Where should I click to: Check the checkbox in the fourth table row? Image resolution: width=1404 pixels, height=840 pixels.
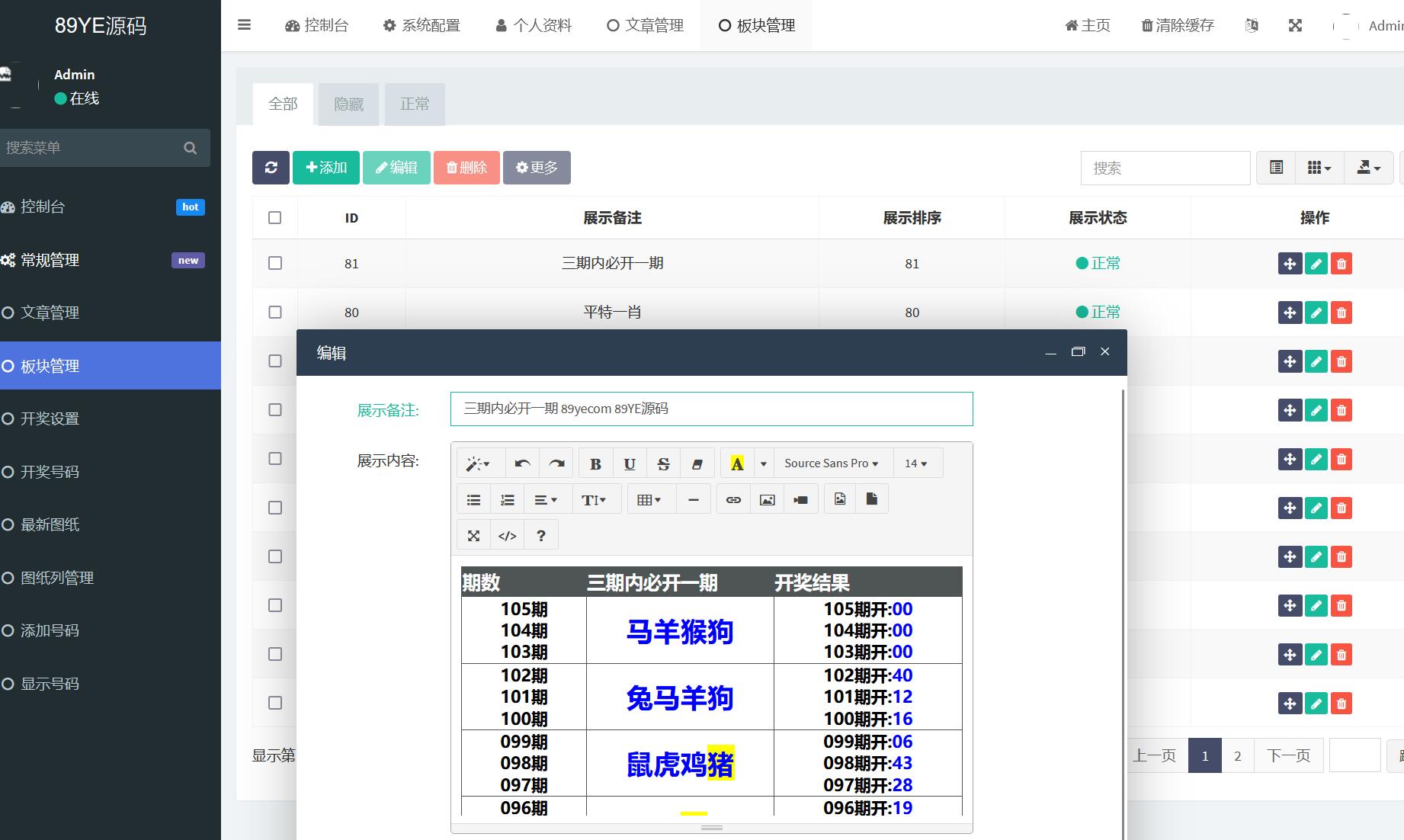[275, 409]
